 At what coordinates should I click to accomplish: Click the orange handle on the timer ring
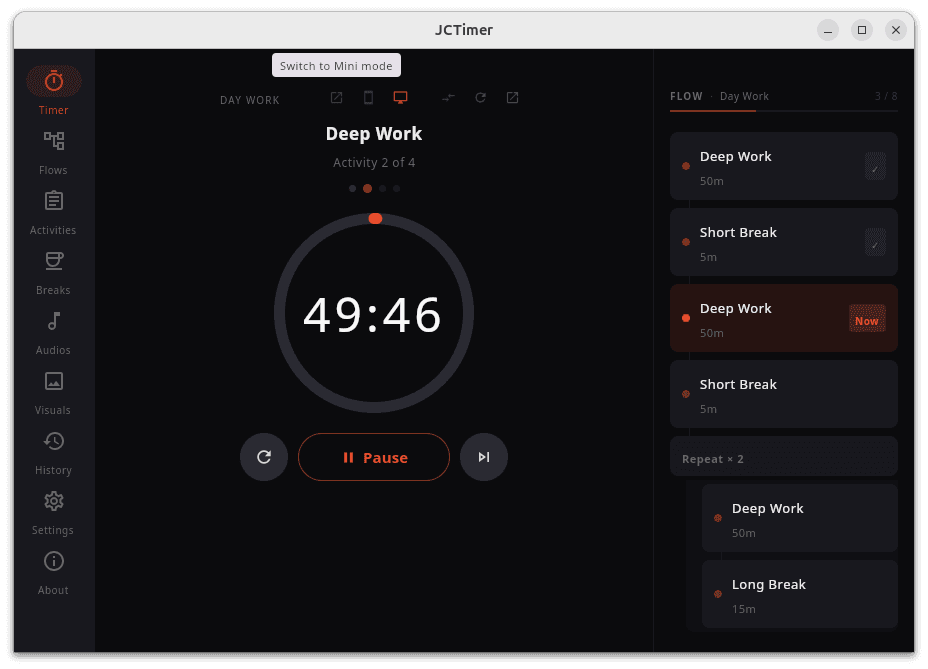coord(375,218)
